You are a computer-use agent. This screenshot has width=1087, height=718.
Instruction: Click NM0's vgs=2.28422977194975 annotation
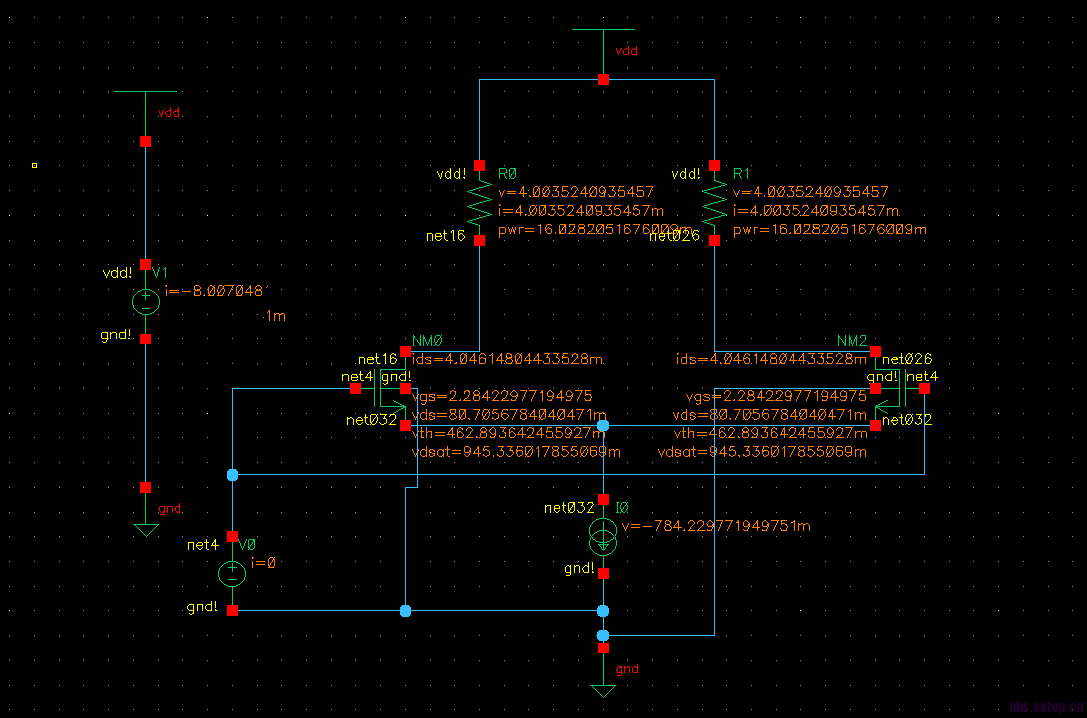(x=502, y=396)
